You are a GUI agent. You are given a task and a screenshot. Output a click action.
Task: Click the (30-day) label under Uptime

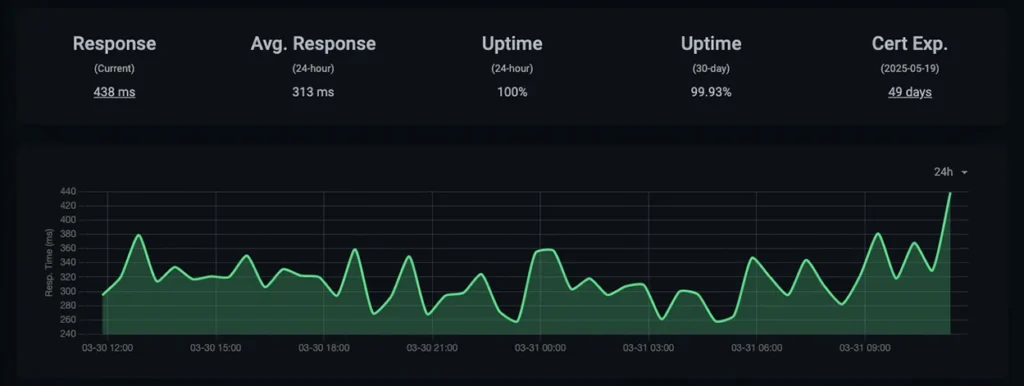[711, 69]
